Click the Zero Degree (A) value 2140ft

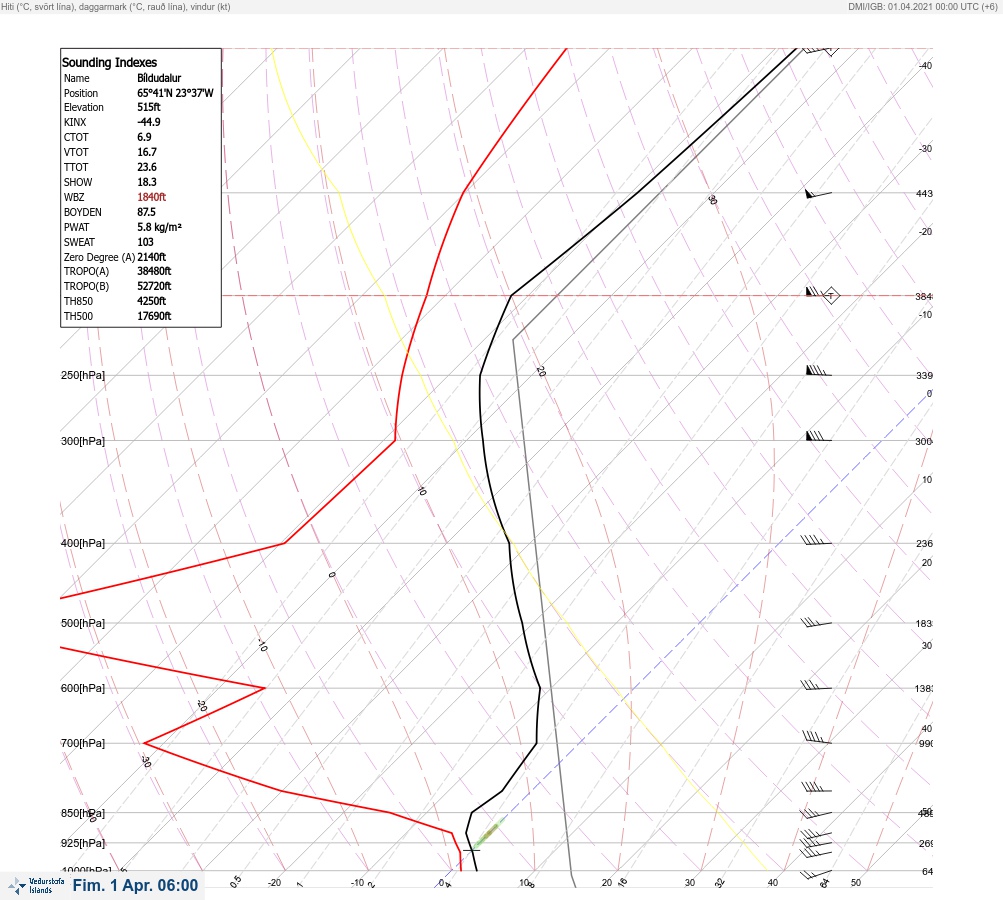click(x=152, y=257)
